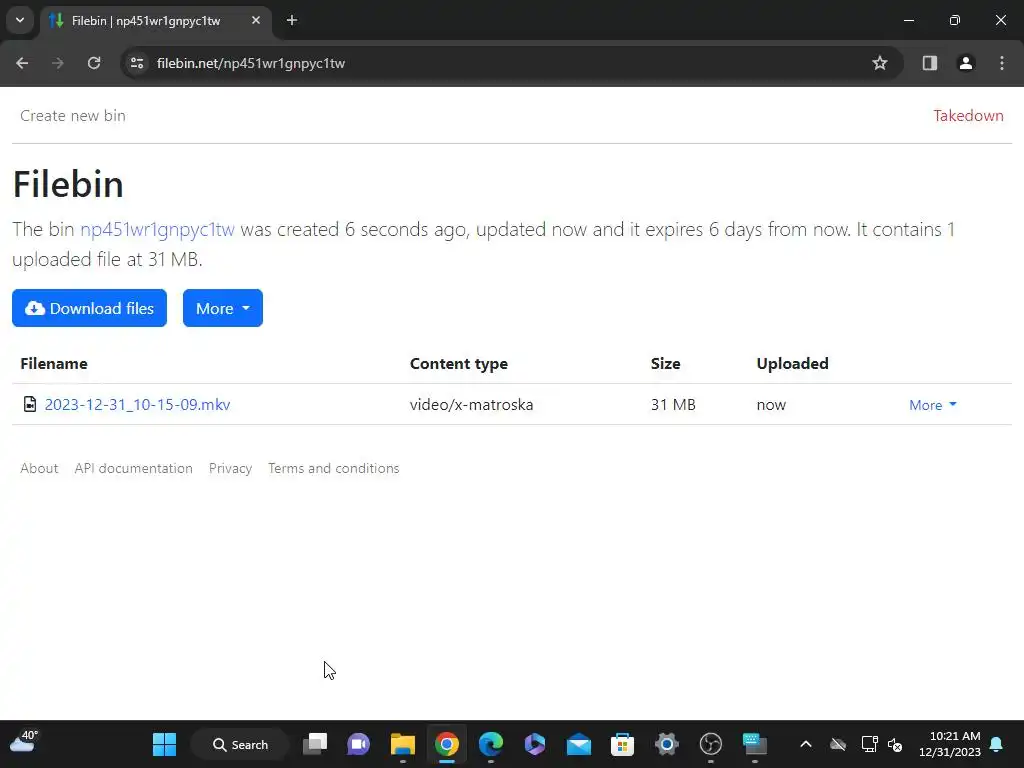The width and height of the screenshot is (1024, 768).
Task: Expand the blue More dropdown button
Action: click(223, 308)
